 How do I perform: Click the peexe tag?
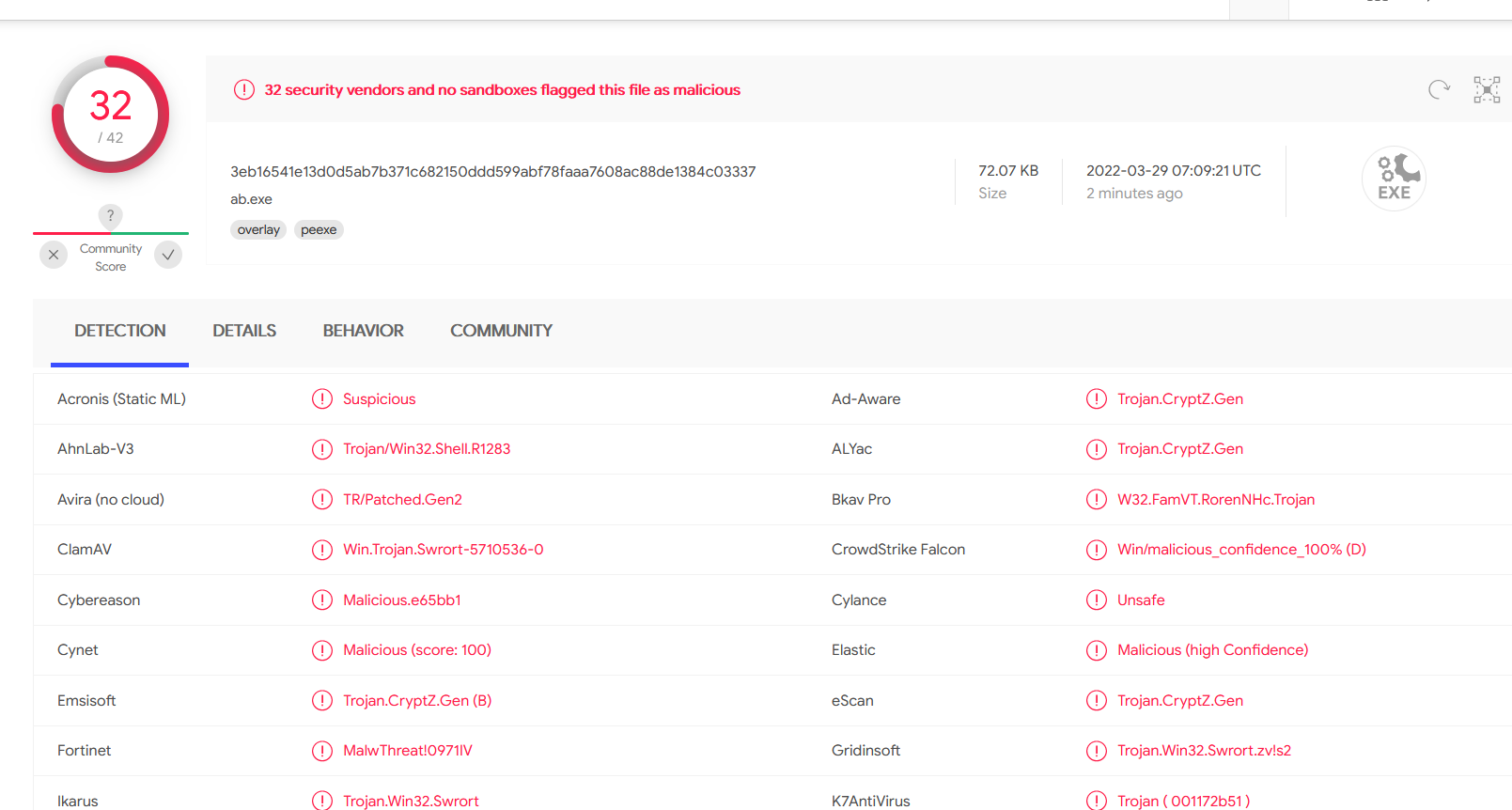(319, 230)
